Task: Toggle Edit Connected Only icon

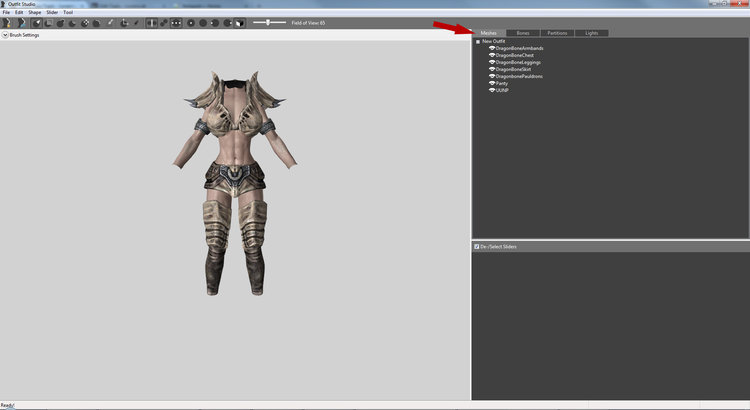Action: [164, 23]
